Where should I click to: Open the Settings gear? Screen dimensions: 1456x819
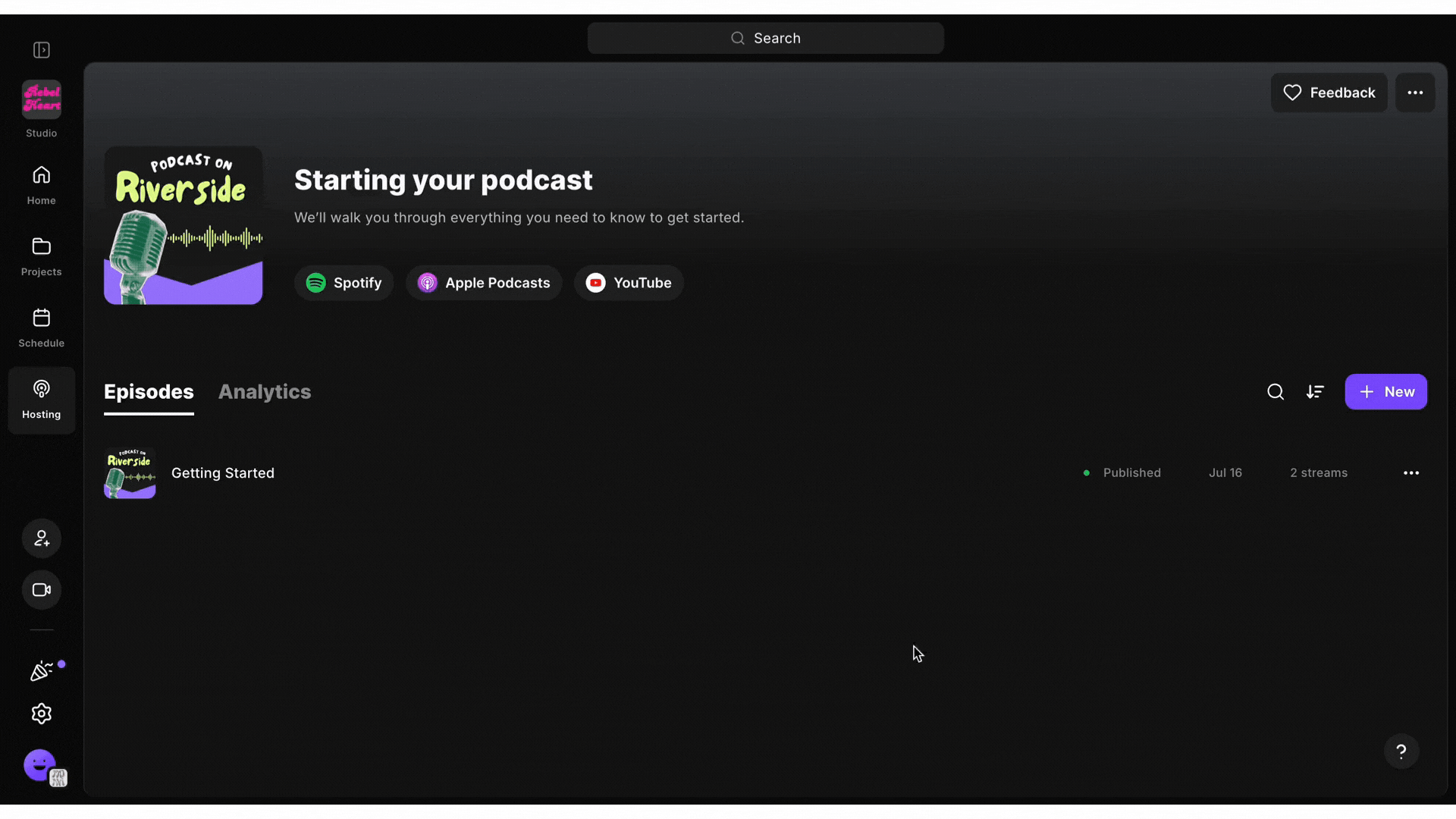pyautogui.click(x=41, y=713)
